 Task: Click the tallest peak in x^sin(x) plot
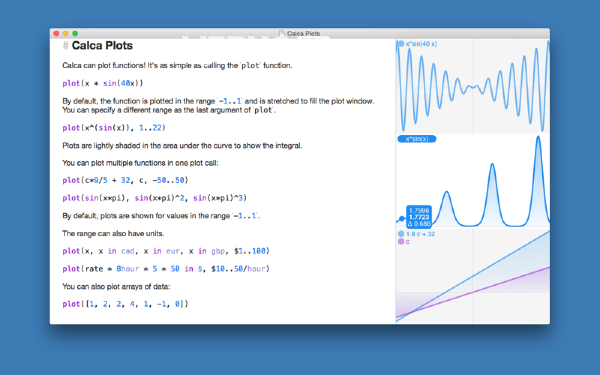(538, 138)
